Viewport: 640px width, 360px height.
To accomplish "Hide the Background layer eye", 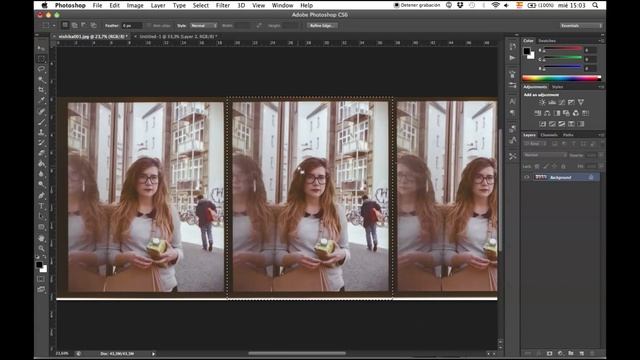I will [527, 177].
